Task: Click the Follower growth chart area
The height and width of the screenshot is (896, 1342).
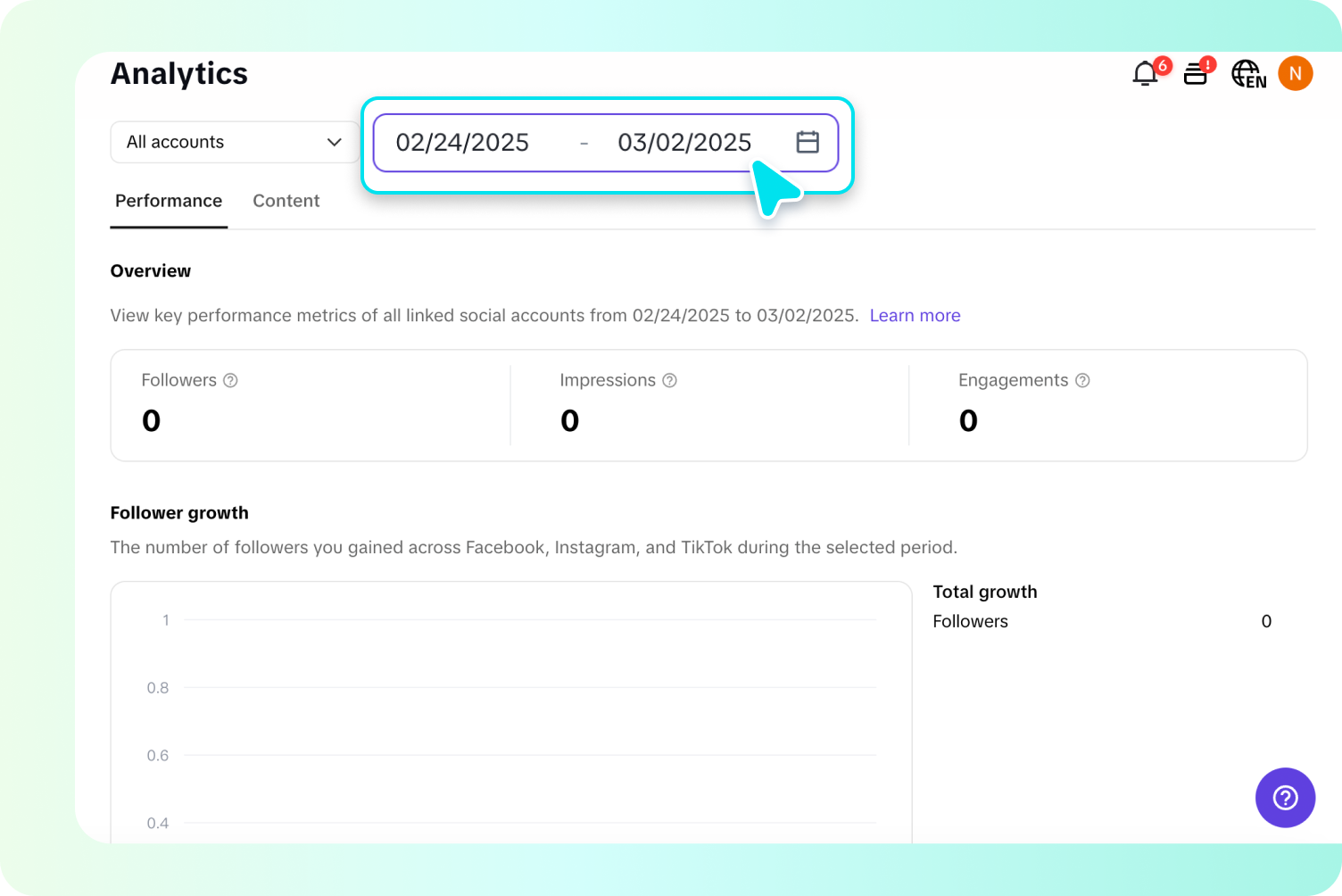Action: tap(509, 714)
